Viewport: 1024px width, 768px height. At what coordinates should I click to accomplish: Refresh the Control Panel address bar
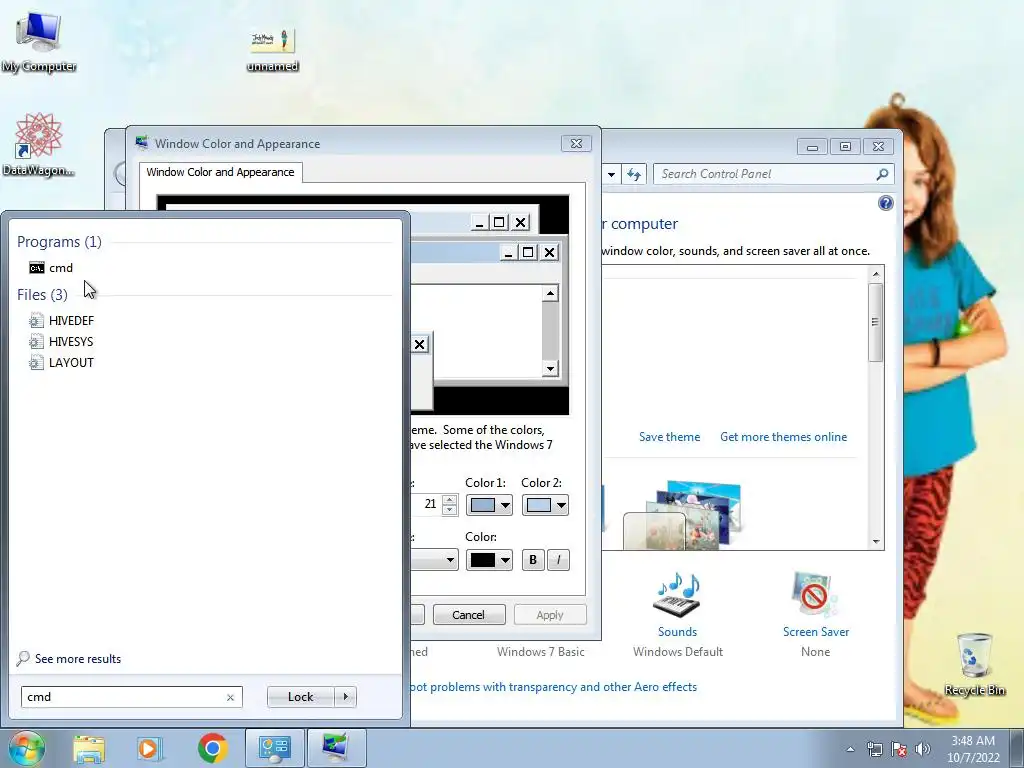tap(633, 174)
